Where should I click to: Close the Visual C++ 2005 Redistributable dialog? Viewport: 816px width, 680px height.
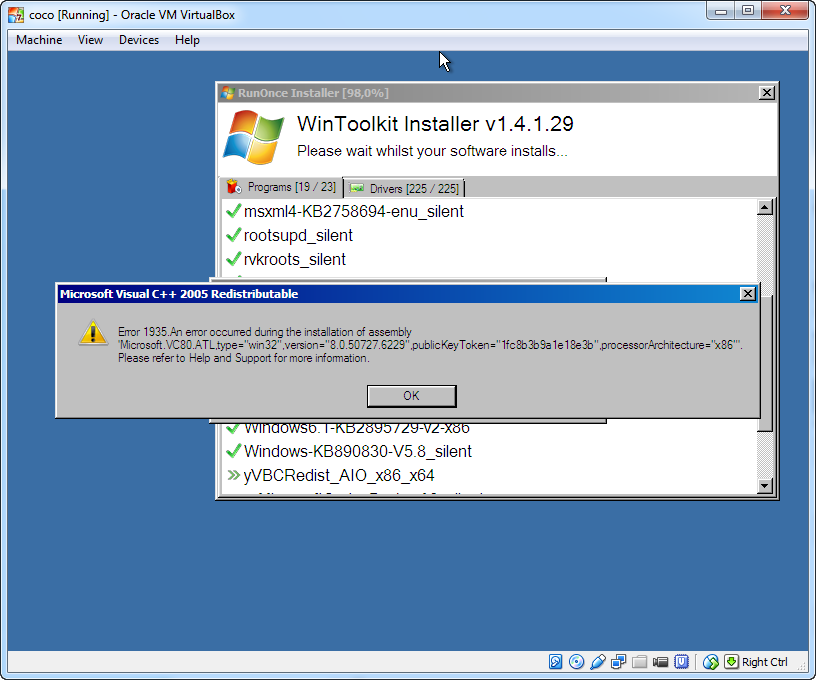click(747, 294)
